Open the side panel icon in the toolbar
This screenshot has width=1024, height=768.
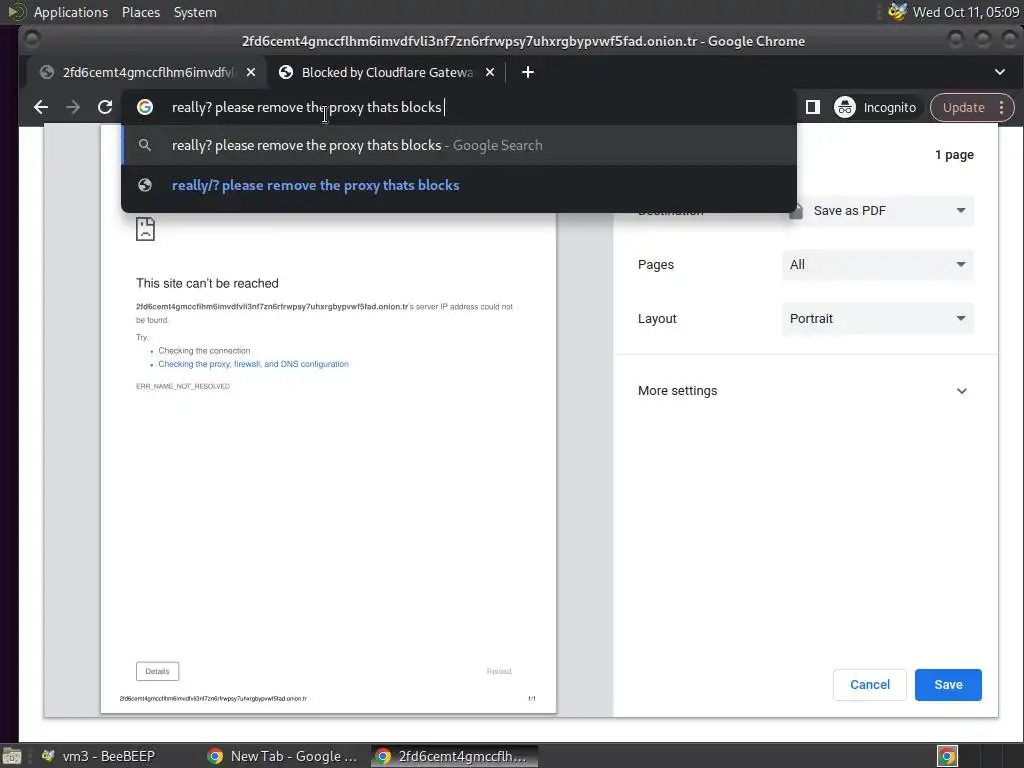click(812, 107)
